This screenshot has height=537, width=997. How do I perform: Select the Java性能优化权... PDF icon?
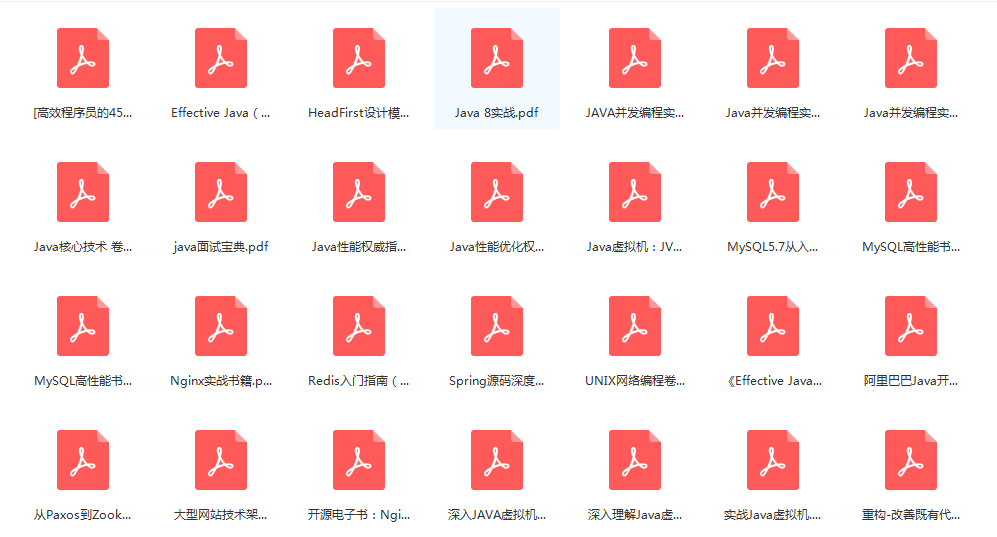[497, 192]
